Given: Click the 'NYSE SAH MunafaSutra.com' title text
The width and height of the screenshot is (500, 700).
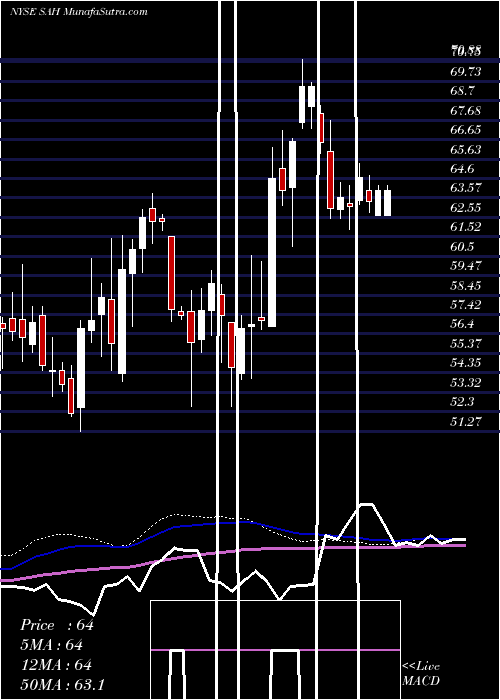Looking at the screenshot, I should (79, 12).
